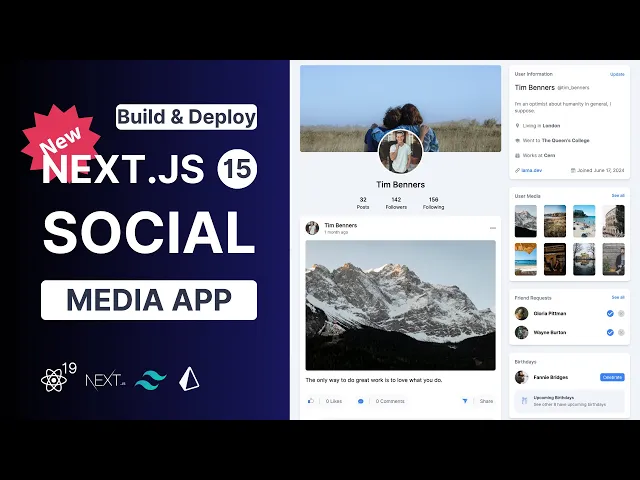Open the mountain thumbnail in User Media

(x=525, y=221)
